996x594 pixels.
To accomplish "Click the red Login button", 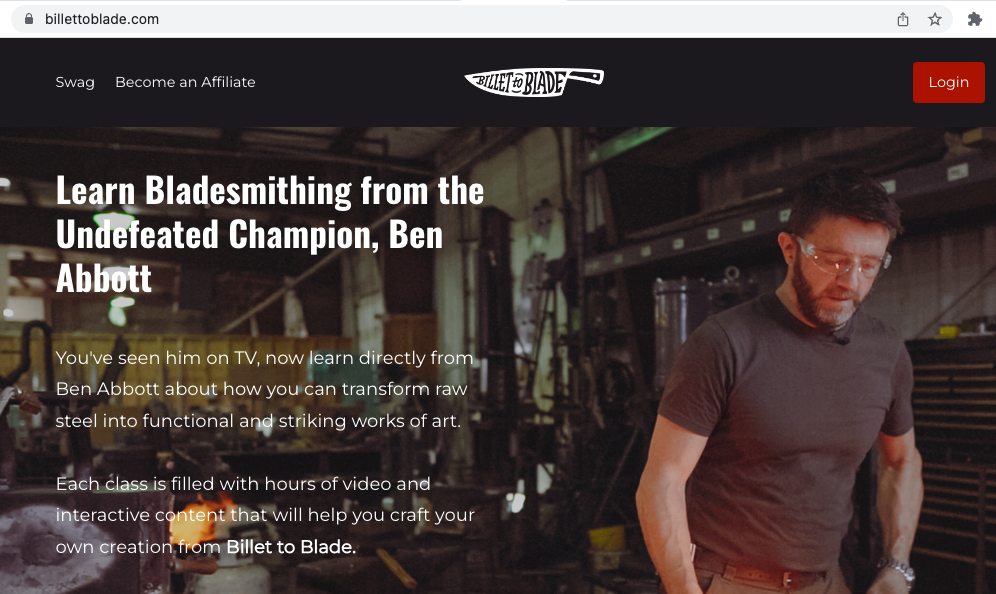I will tap(948, 83).
